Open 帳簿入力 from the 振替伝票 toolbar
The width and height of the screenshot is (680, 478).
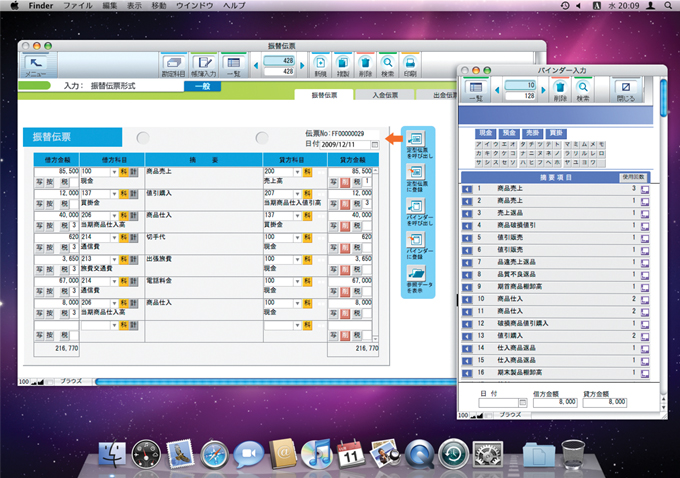point(203,63)
